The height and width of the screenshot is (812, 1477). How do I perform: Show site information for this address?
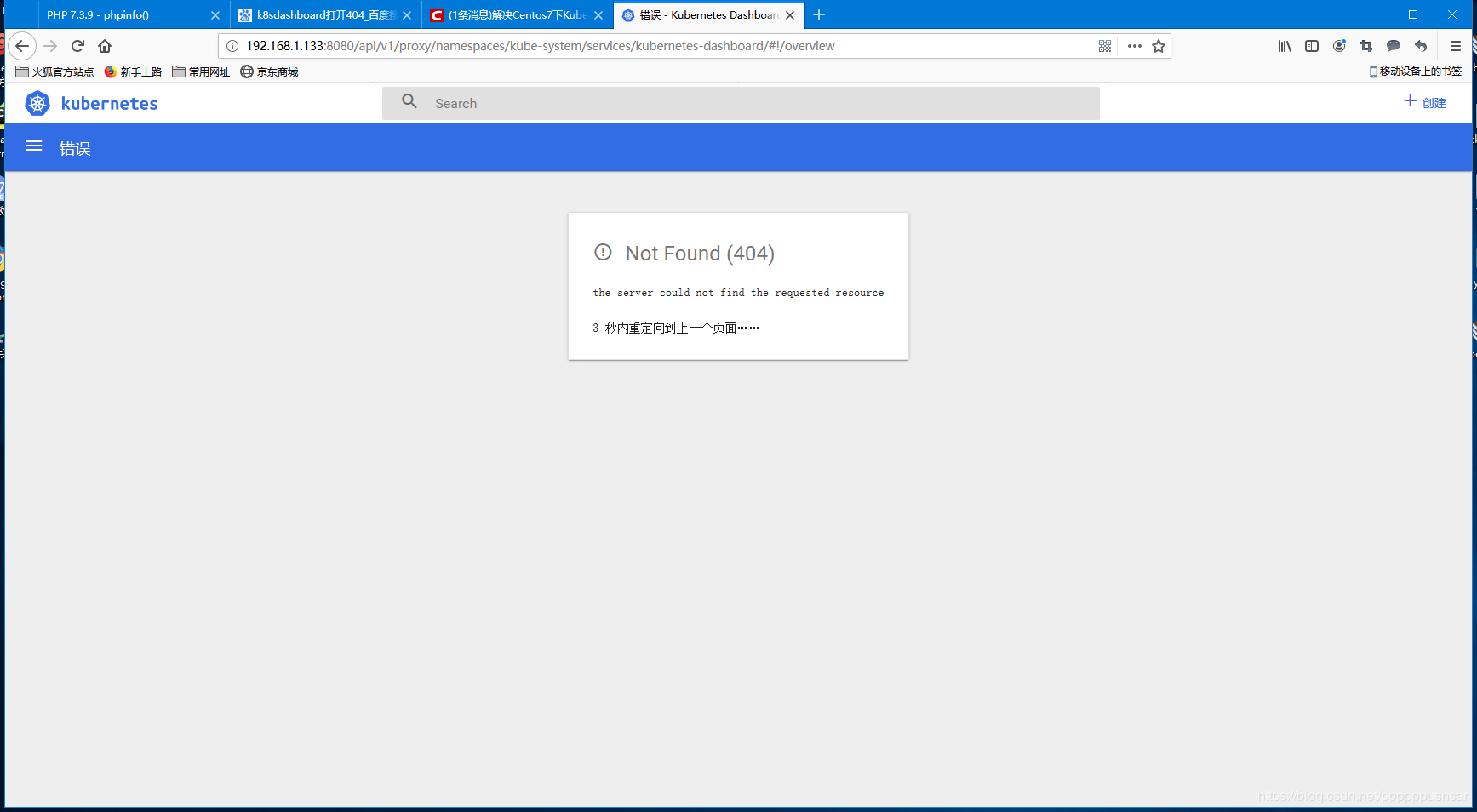(x=232, y=46)
